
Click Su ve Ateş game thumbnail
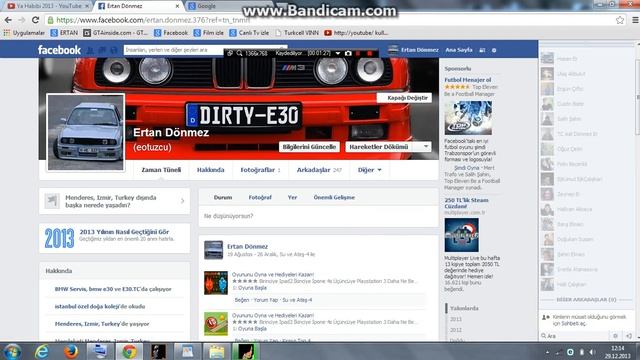[216, 282]
